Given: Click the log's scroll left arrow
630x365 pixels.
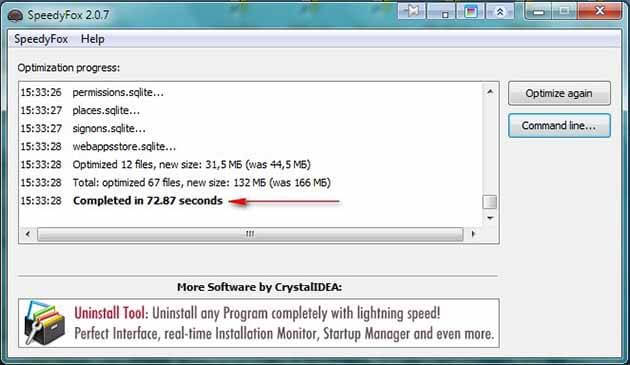Looking at the screenshot, I should [28, 234].
